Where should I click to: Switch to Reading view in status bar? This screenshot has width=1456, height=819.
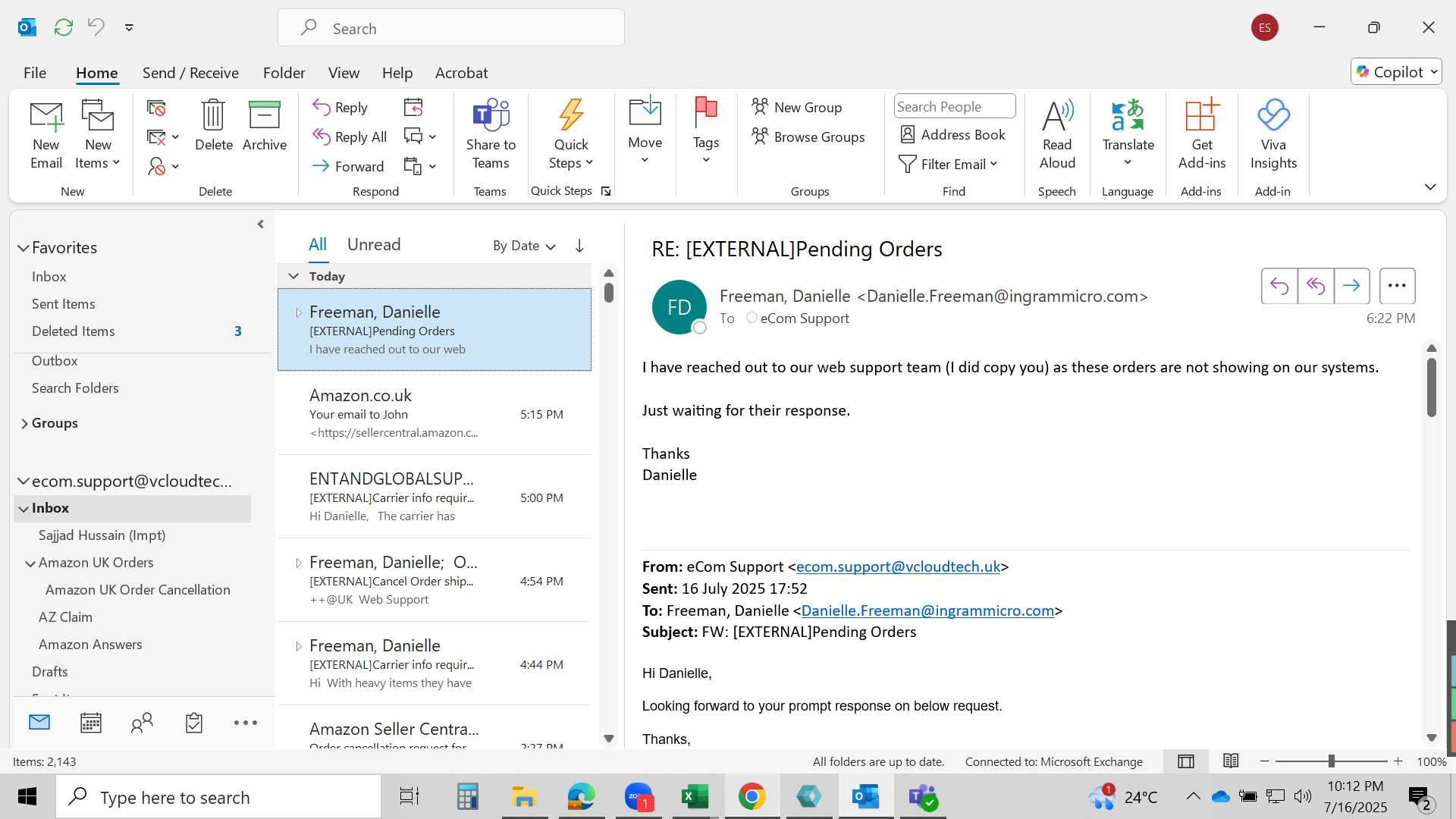coord(1231,761)
